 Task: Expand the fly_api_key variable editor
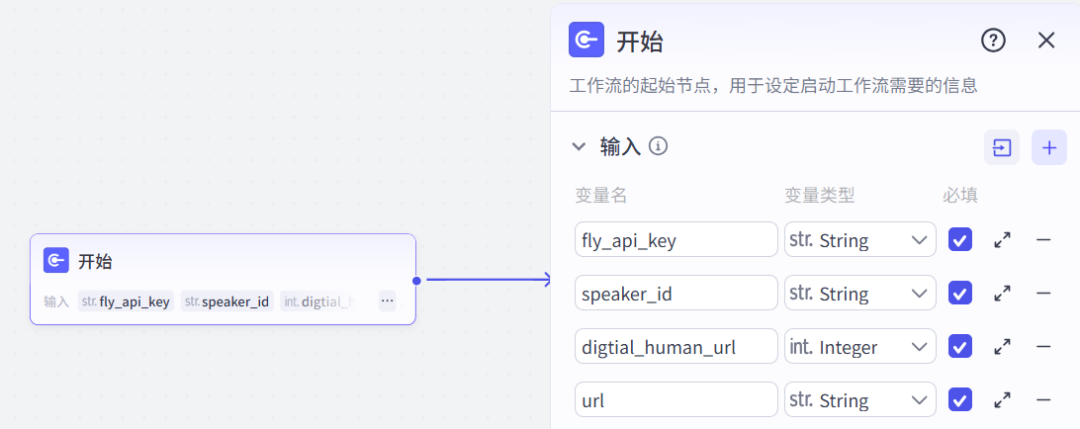1001,240
